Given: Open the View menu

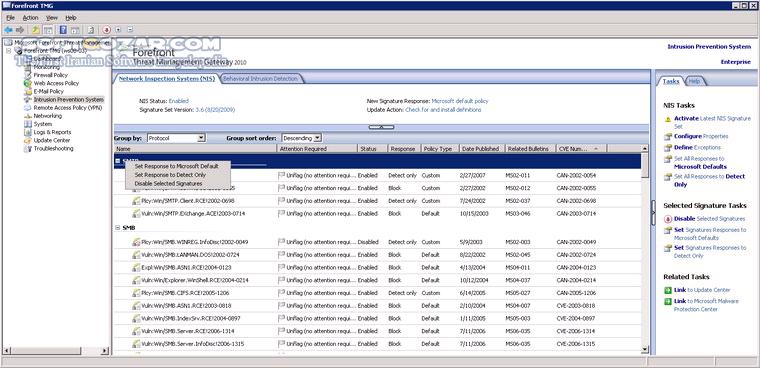Looking at the screenshot, I should (x=51, y=18).
